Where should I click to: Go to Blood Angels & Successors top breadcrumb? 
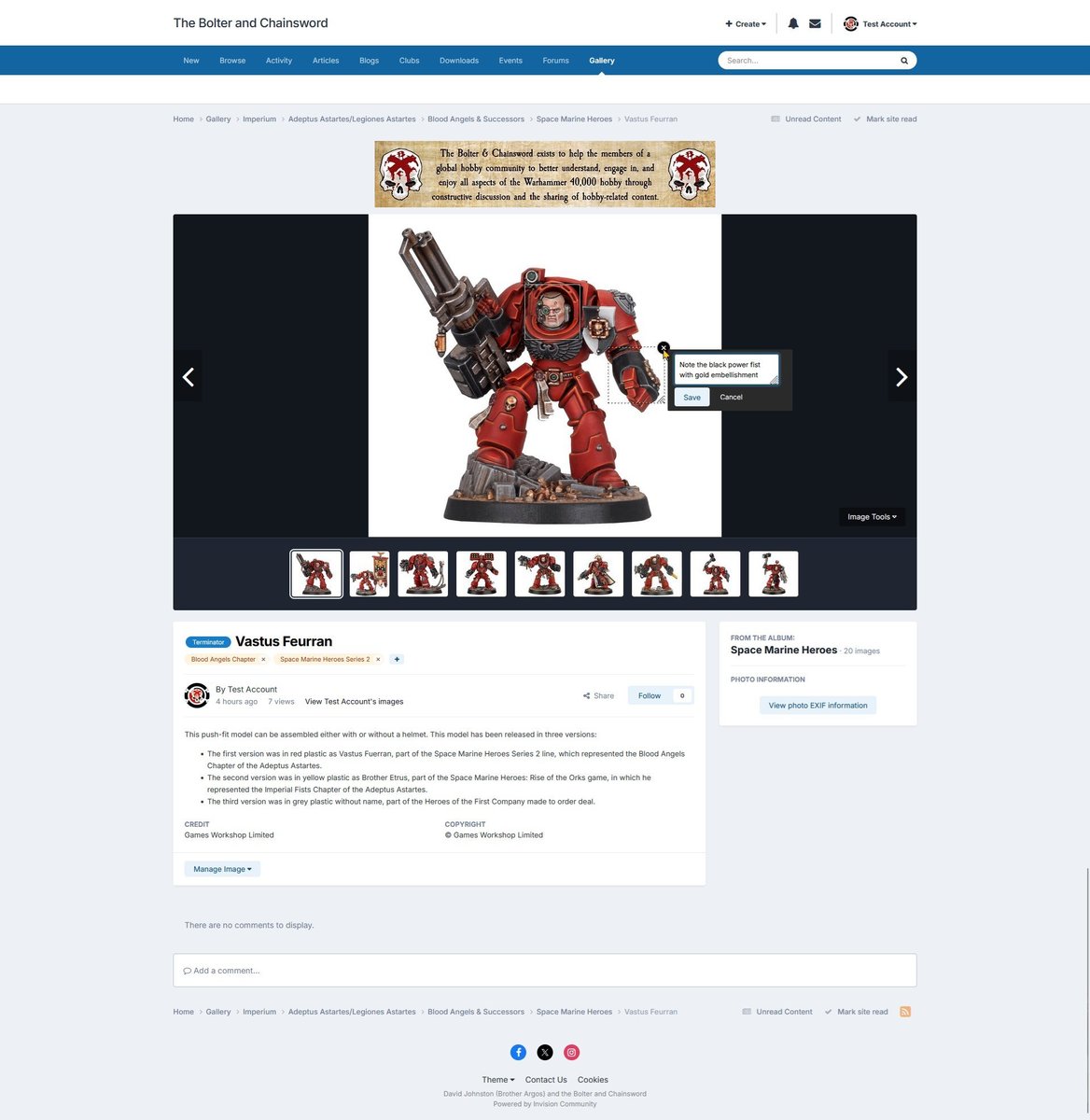tap(476, 119)
